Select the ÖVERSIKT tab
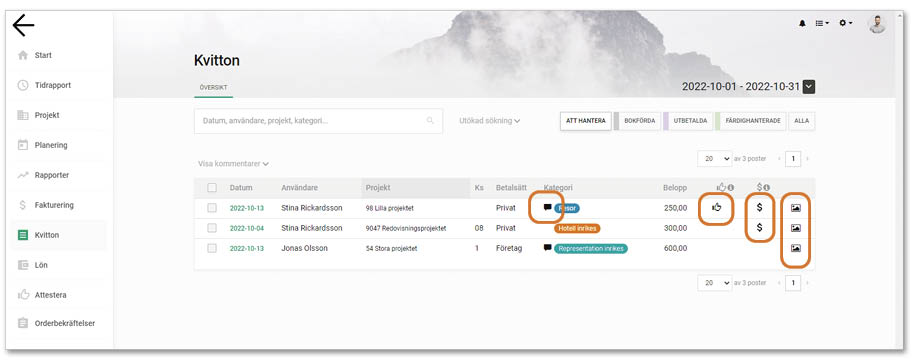The image size is (912, 363). coord(213,88)
